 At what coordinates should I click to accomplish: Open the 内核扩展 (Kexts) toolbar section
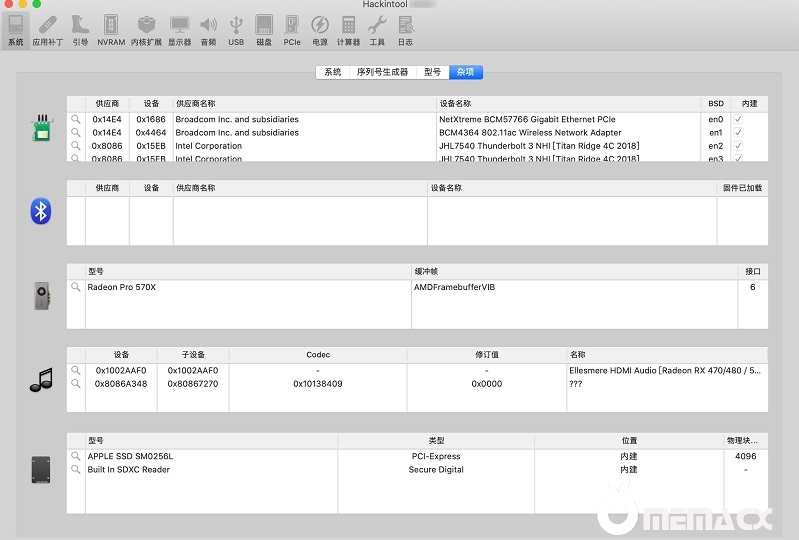point(147,29)
